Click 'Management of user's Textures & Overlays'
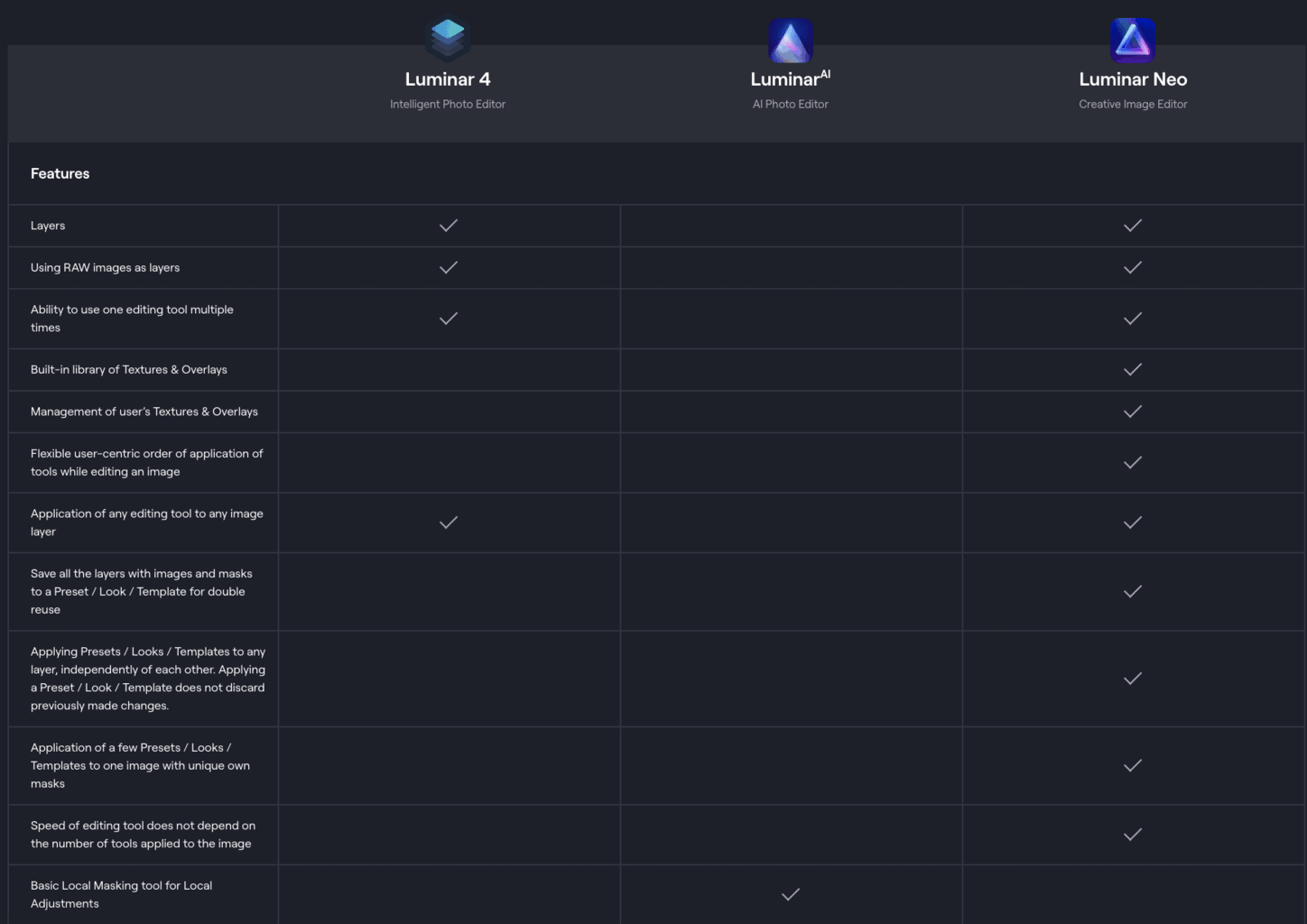Viewport: 1307px width, 924px height. click(144, 411)
